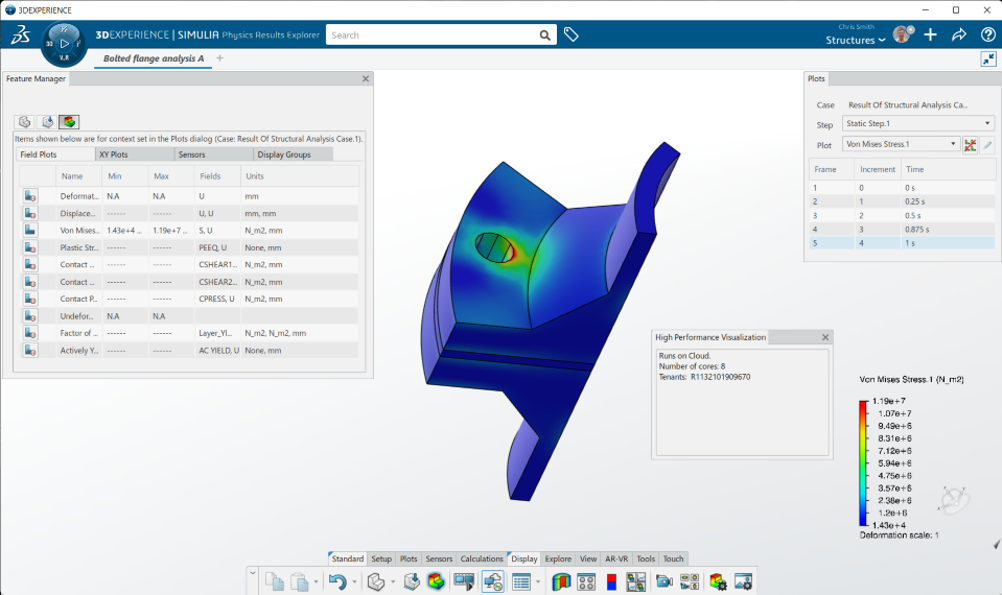This screenshot has height=595, width=1002.
Task: Click the Dassault Systèmes 3DS logo
Action: coord(20,35)
